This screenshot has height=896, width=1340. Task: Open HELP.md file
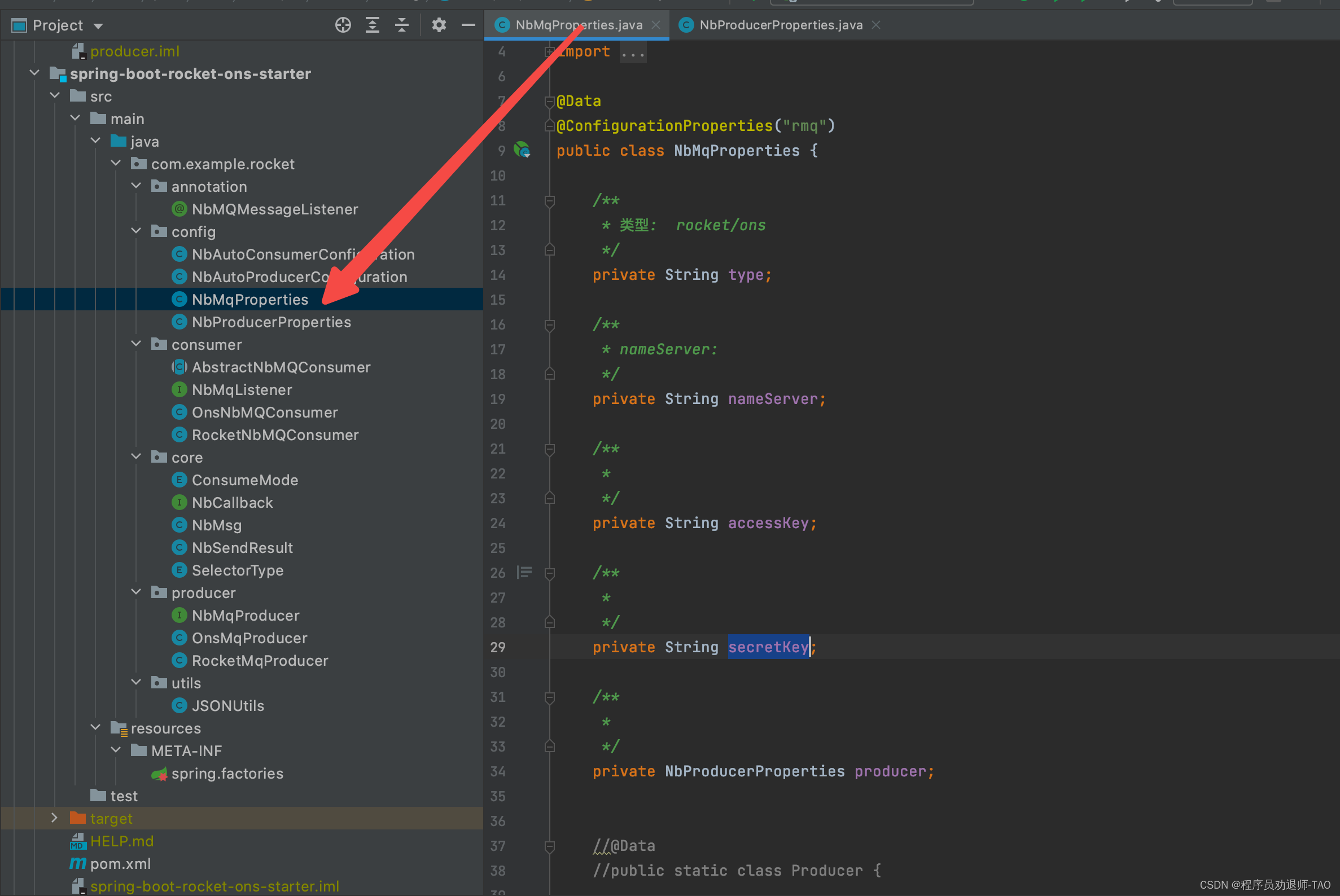[x=122, y=841]
